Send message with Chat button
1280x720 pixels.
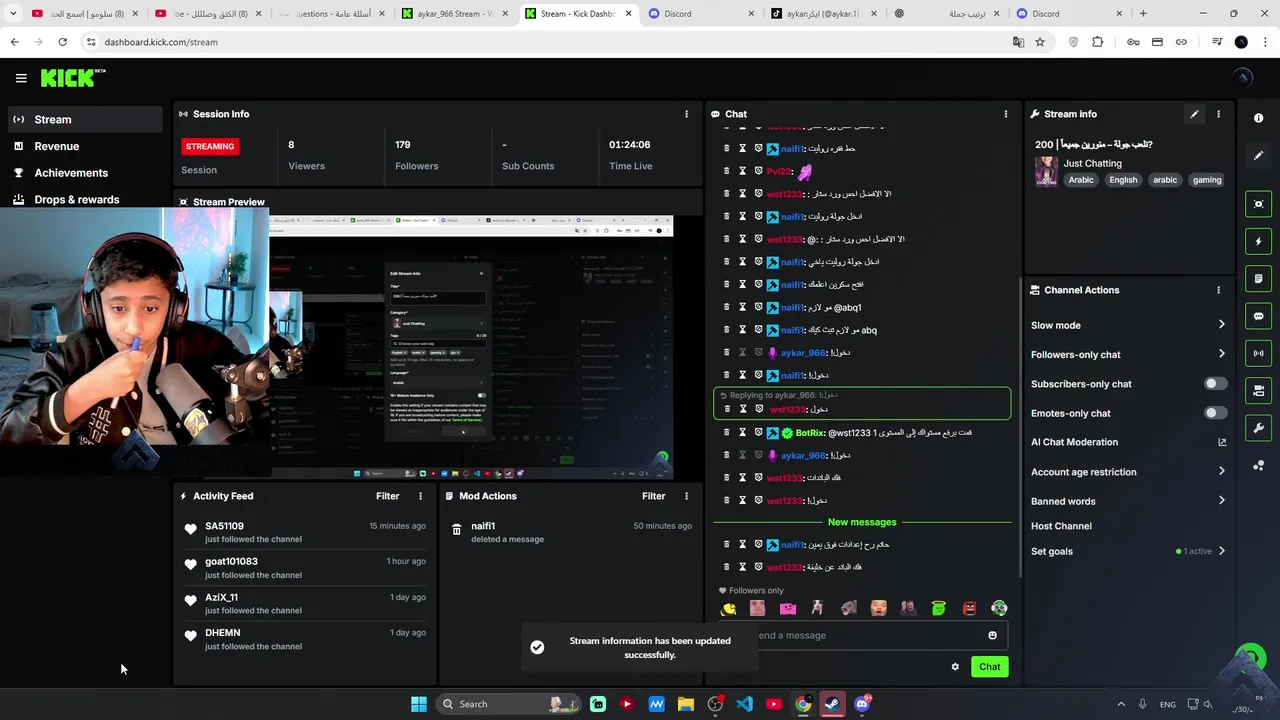tap(989, 667)
